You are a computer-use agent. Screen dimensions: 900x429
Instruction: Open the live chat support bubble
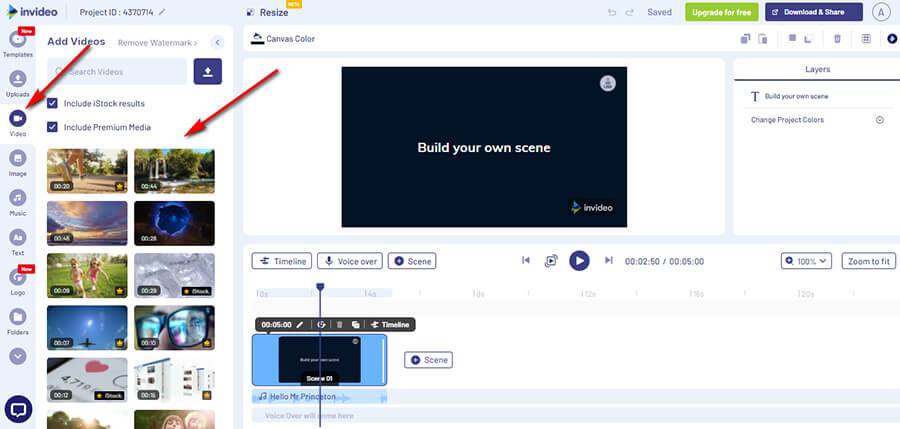(x=18, y=409)
